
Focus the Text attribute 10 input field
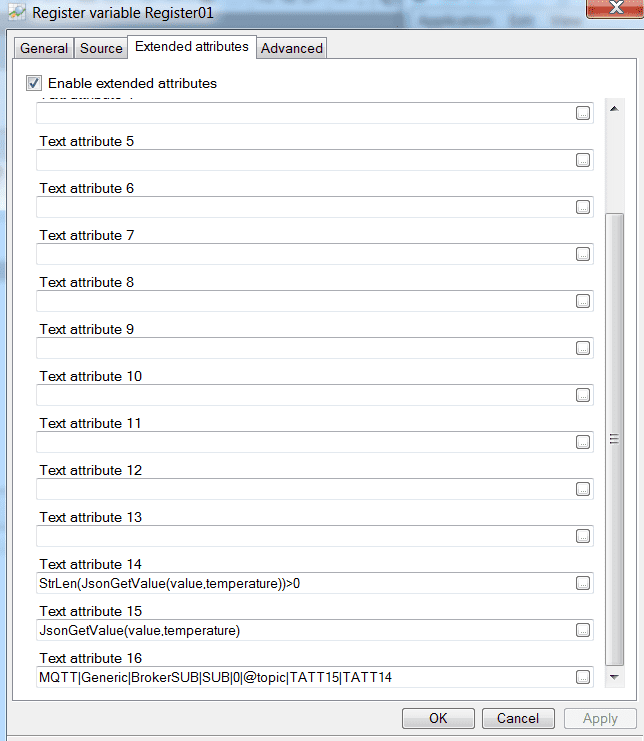(300, 395)
